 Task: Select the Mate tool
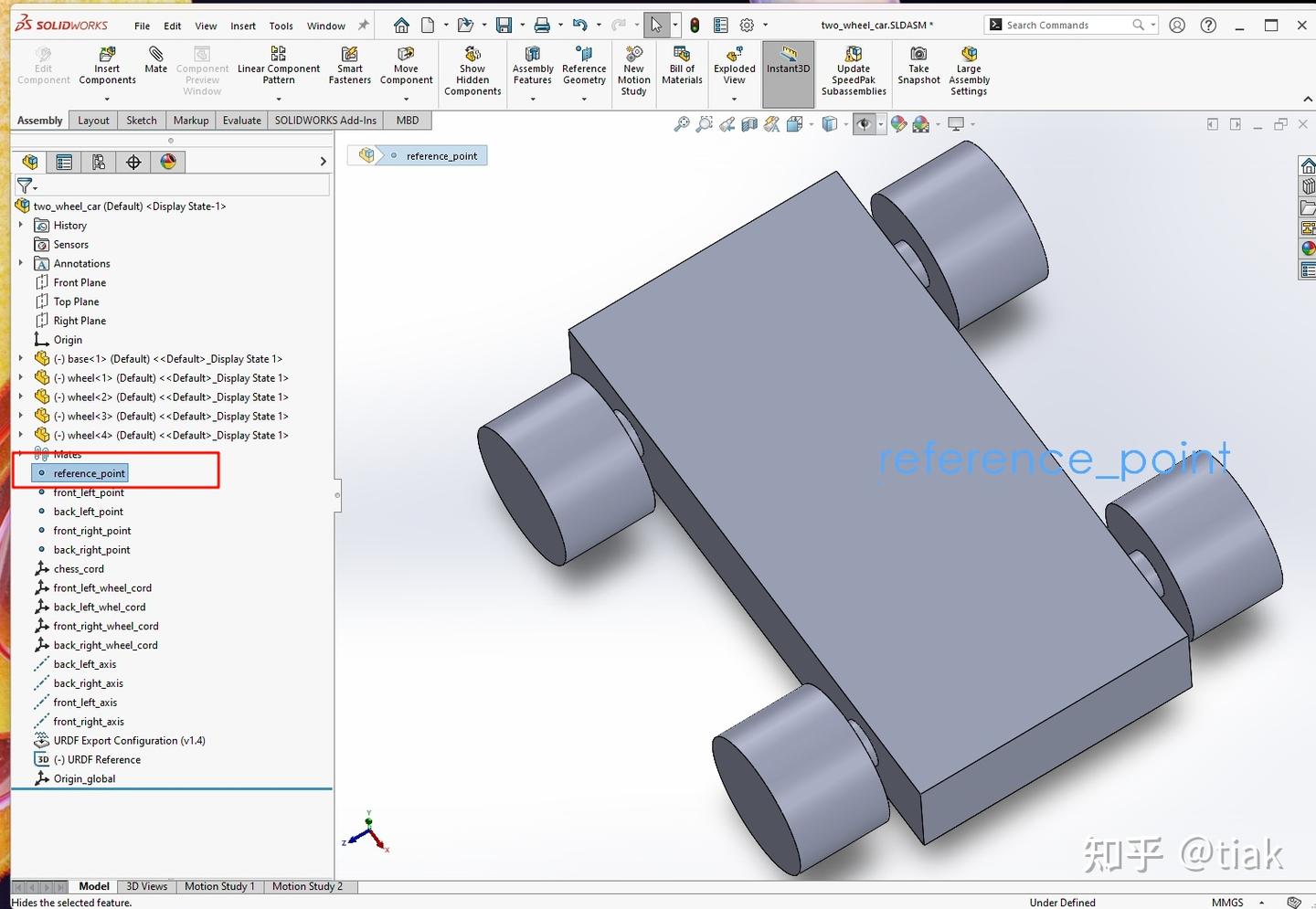click(155, 64)
